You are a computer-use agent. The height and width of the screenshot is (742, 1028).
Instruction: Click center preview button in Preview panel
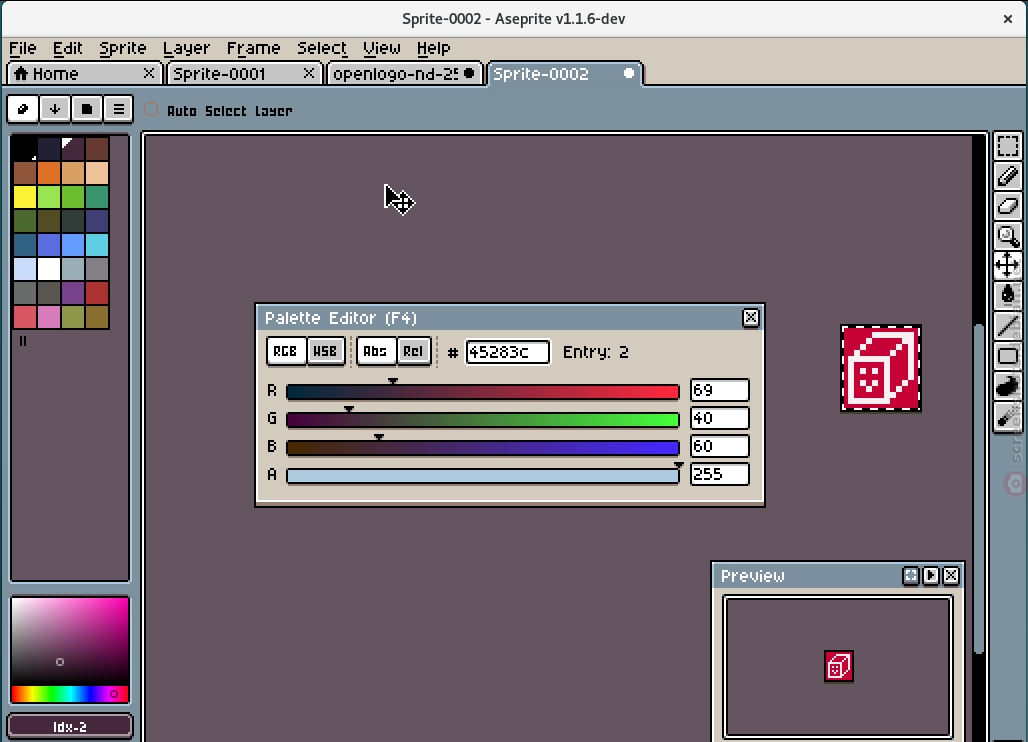click(911, 576)
